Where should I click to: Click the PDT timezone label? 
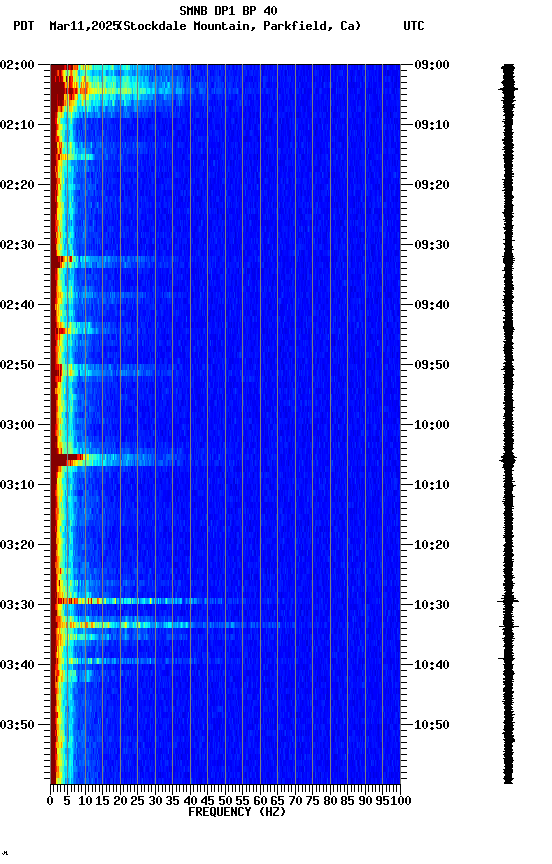[x=24, y=26]
